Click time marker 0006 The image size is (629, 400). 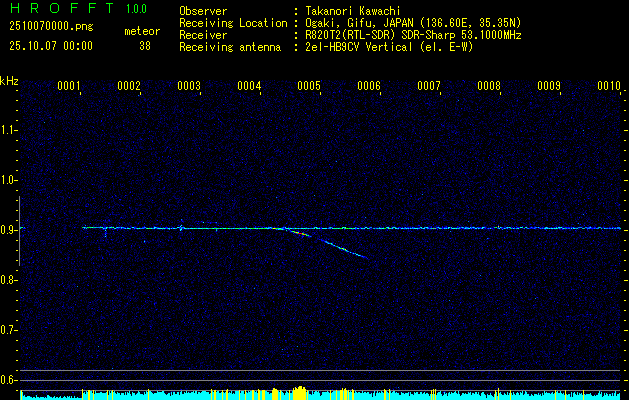tap(369, 86)
